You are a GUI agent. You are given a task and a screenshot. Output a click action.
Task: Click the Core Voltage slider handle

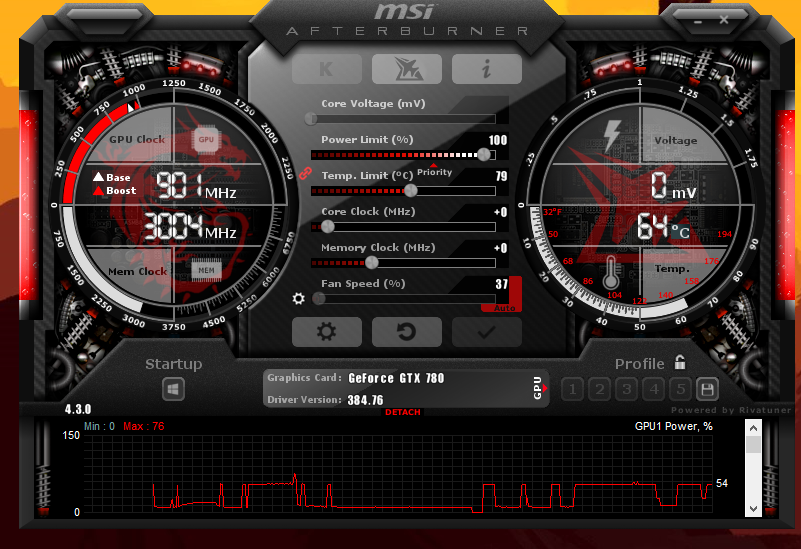[311, 119]
